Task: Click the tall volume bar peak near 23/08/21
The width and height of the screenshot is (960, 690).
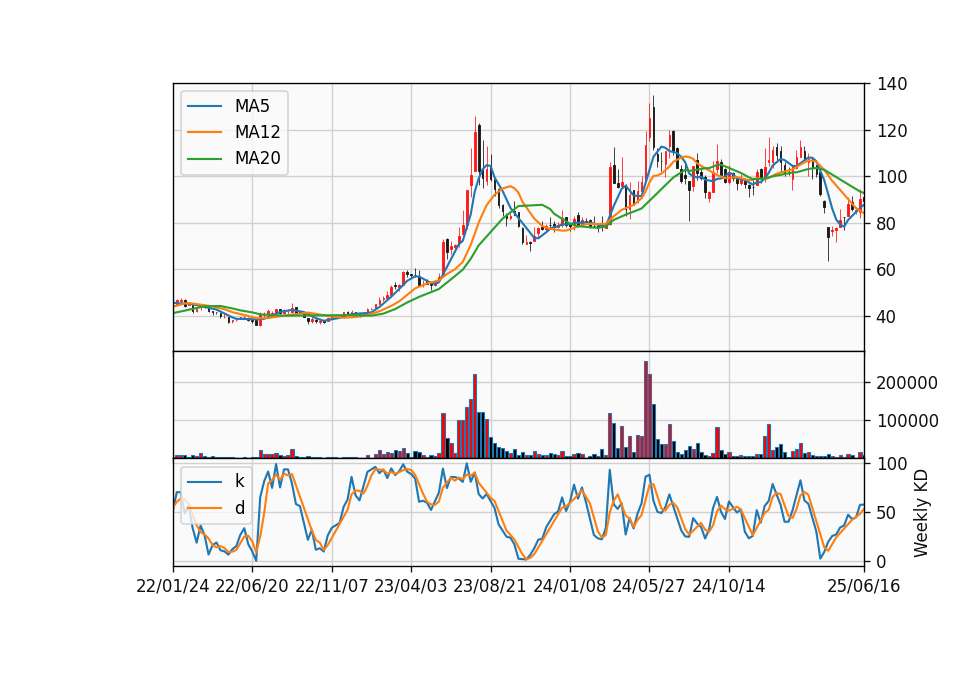Action: [475, 416]
